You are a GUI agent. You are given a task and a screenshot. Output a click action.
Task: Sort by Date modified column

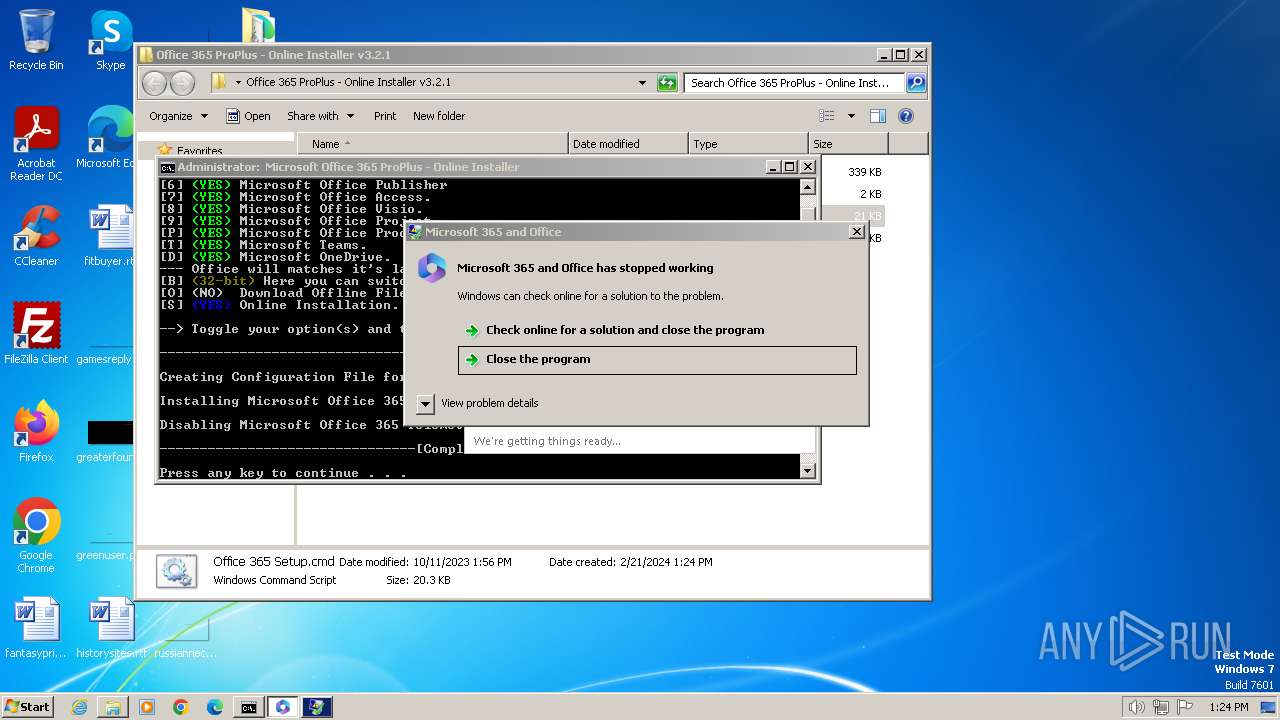pos(628,144)
